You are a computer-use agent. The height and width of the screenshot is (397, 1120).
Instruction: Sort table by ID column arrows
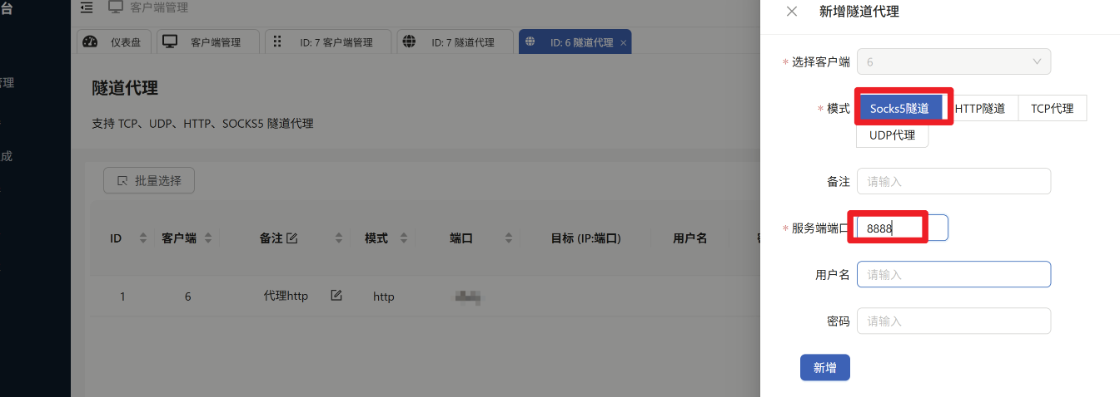[x=143, y=238]
